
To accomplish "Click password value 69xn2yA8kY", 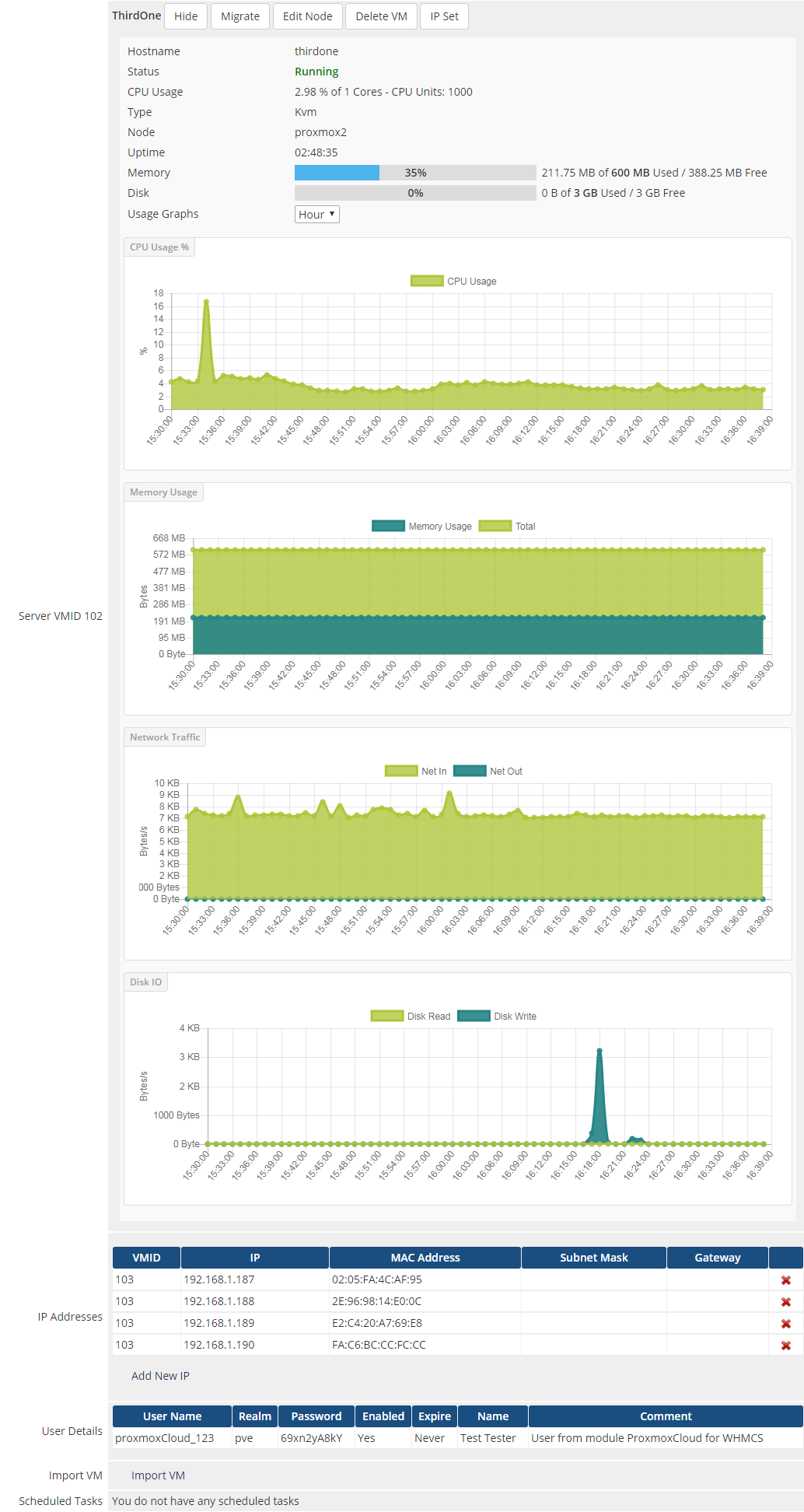I will [312, 1438].
